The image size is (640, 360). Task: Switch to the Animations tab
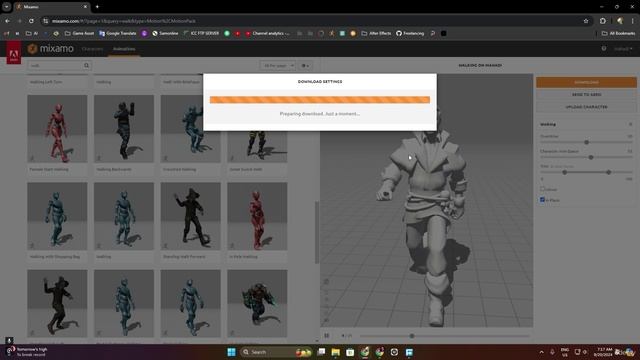point(124,49)
